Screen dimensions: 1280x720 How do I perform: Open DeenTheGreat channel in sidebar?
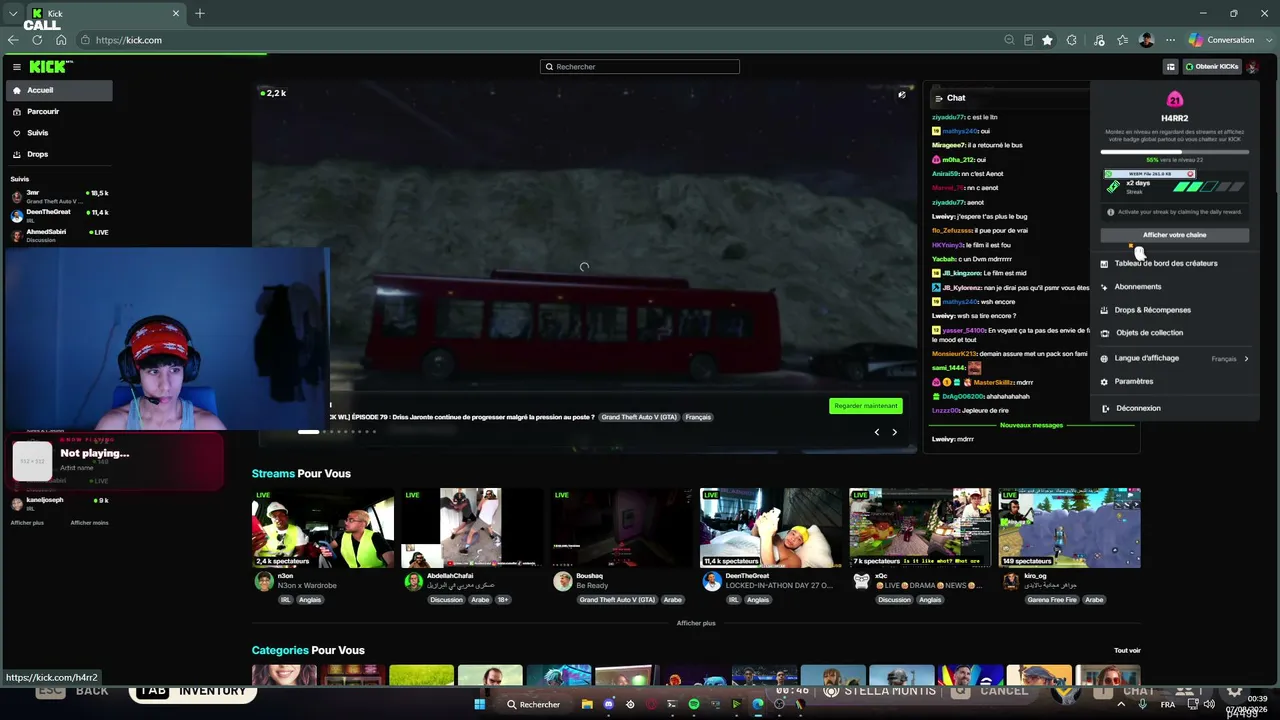[59, 214]
